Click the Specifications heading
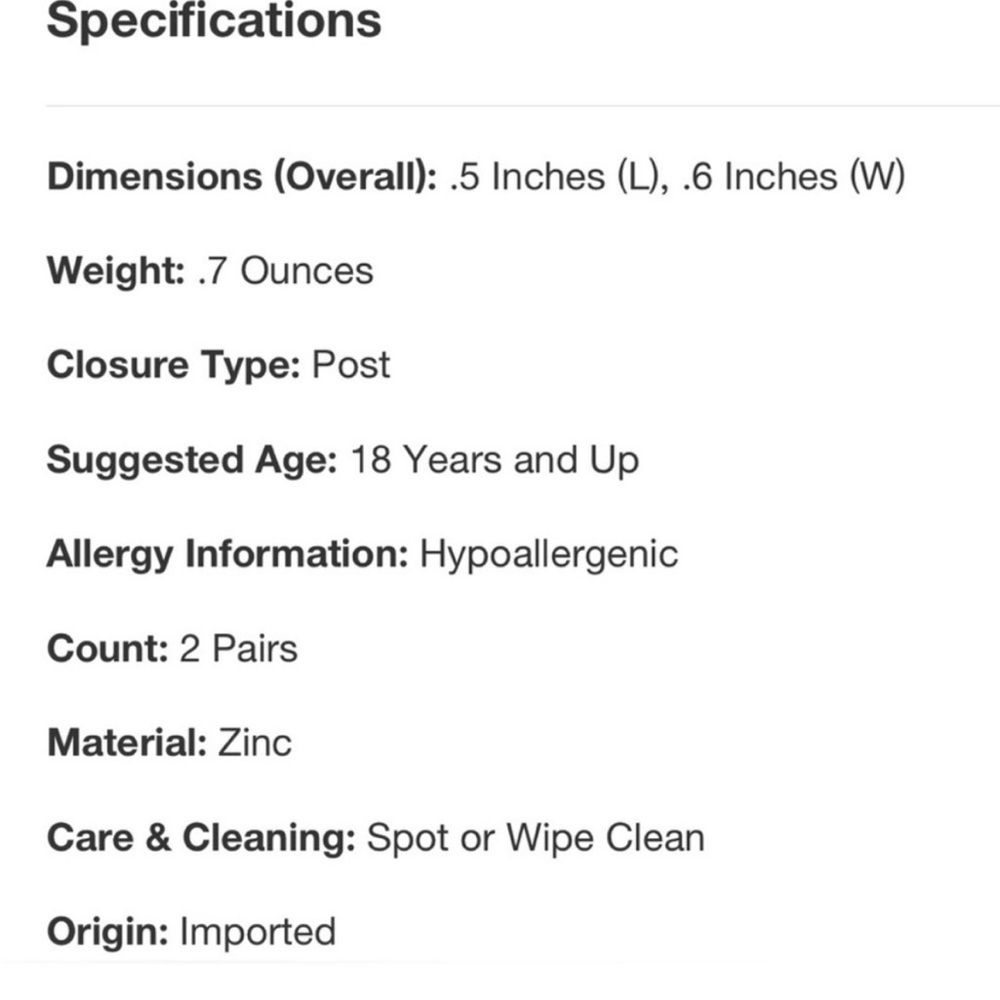Image resolution: width=1000 pixels, height=1000 pixels. (214, 23)
